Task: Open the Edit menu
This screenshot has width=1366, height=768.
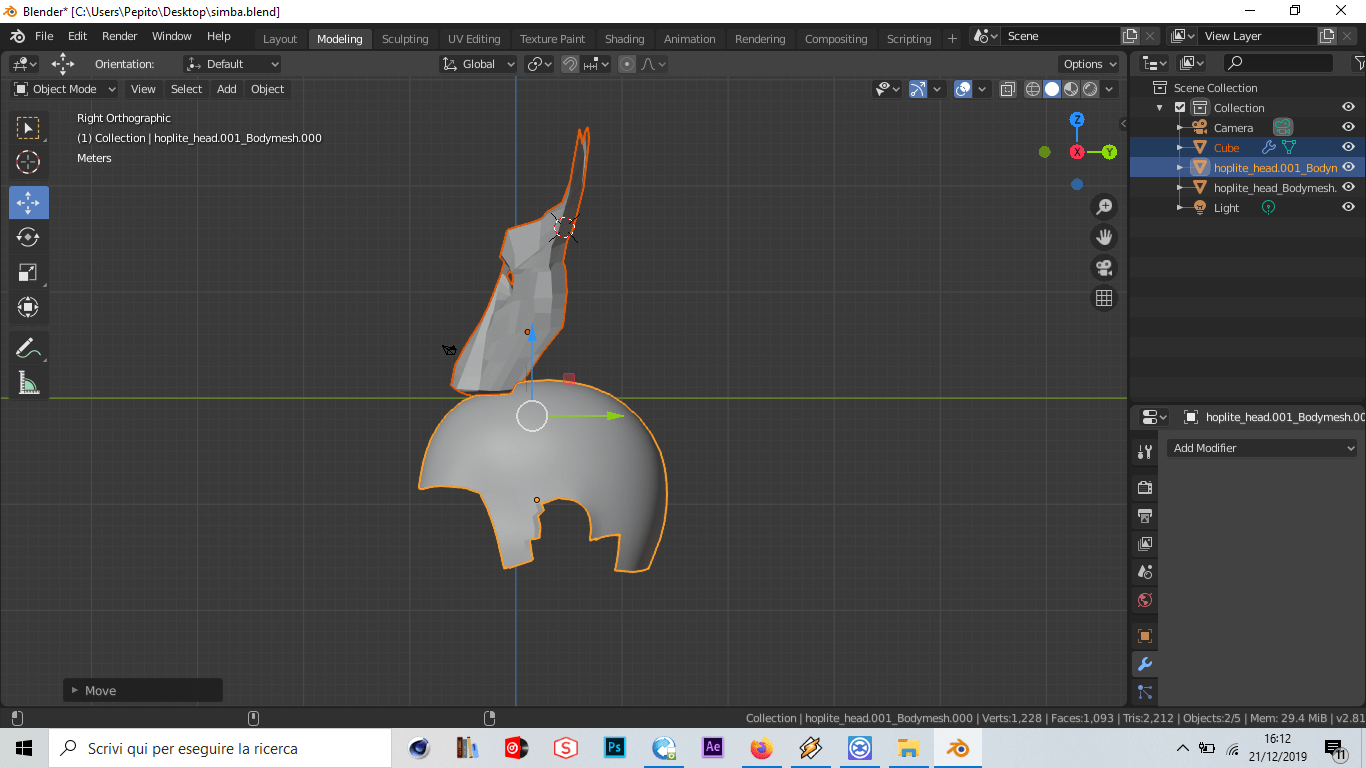Action: (x=78, y=36)
